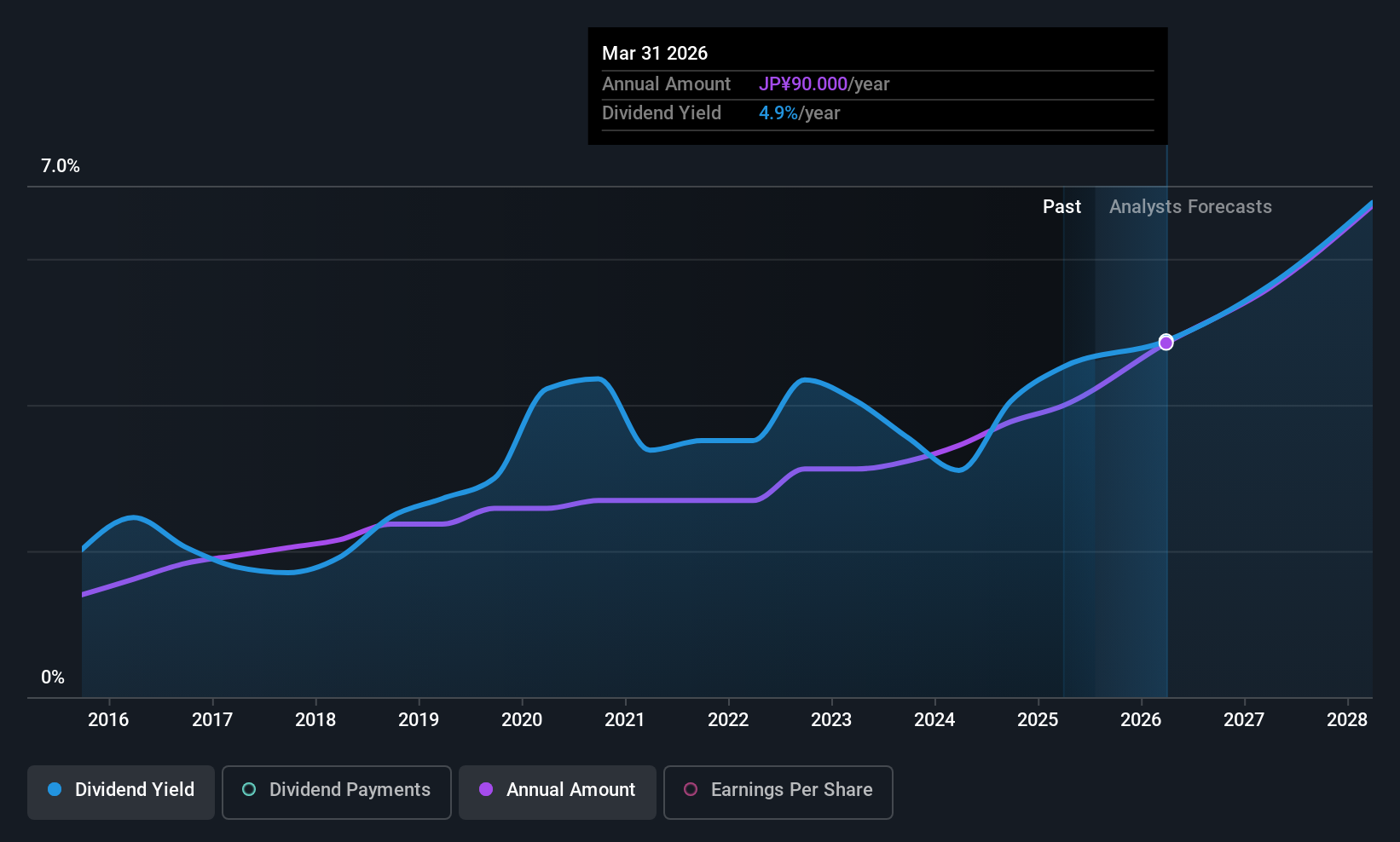Click the 2017 x-axis label
The image size is (1400, 842).
pos(212,720)
